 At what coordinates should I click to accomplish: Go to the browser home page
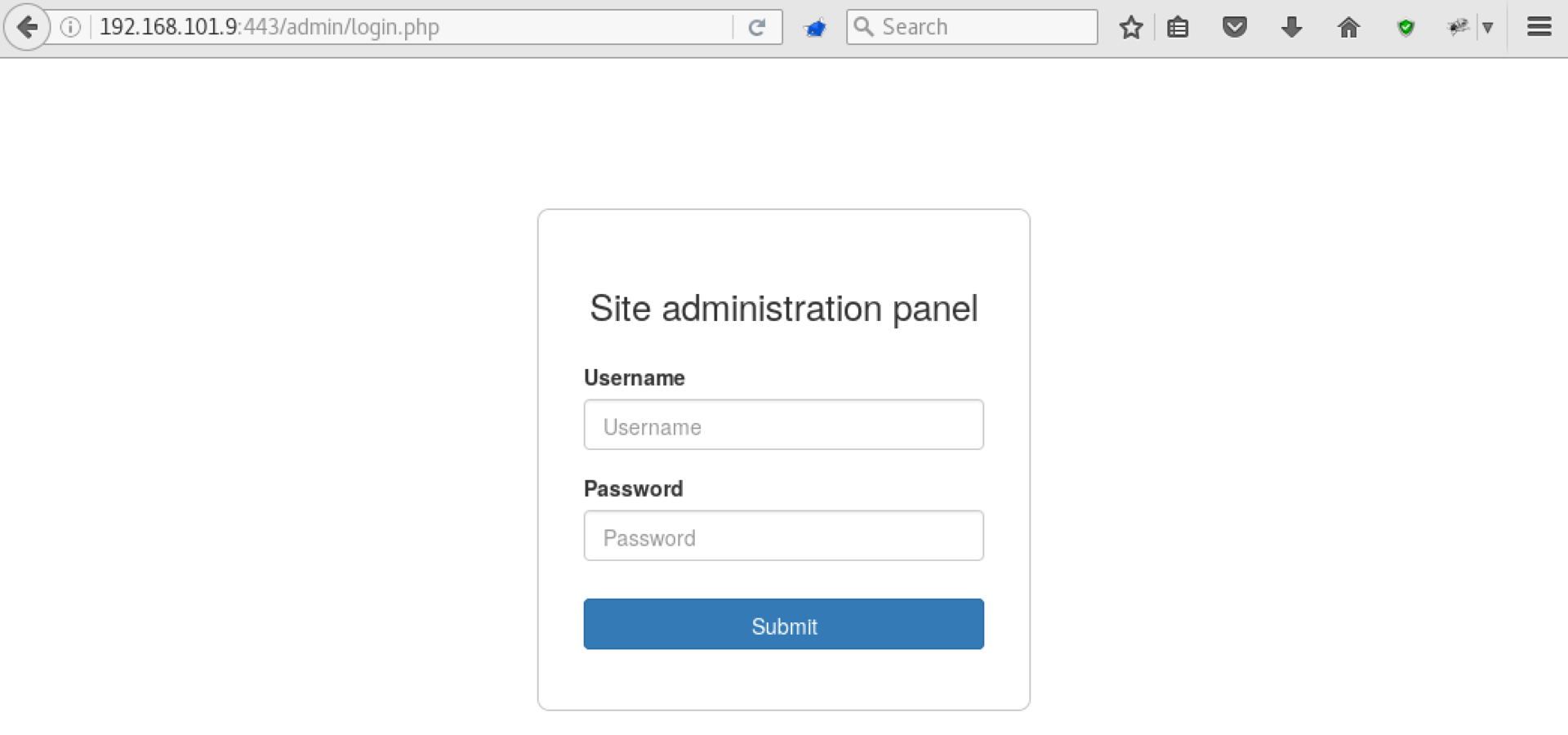(x=1348, y=28)
